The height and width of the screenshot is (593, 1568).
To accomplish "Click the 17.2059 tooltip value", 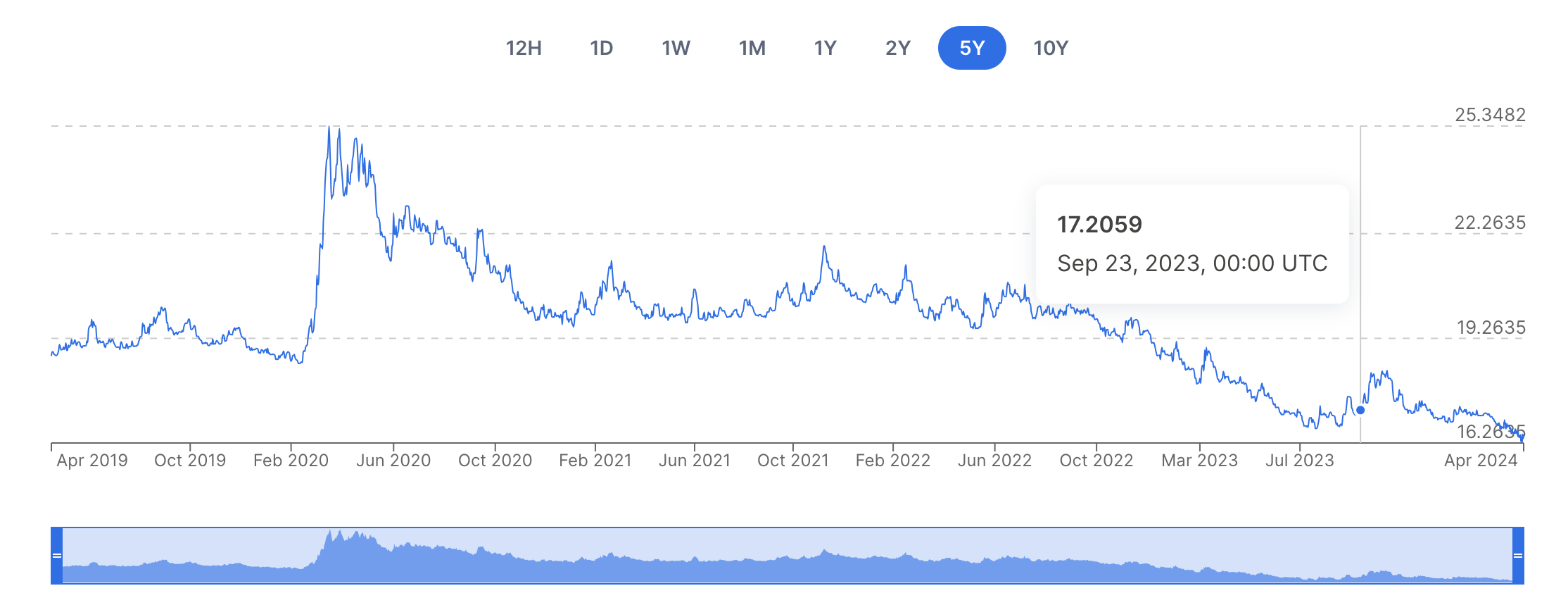I will point(1099,225).
